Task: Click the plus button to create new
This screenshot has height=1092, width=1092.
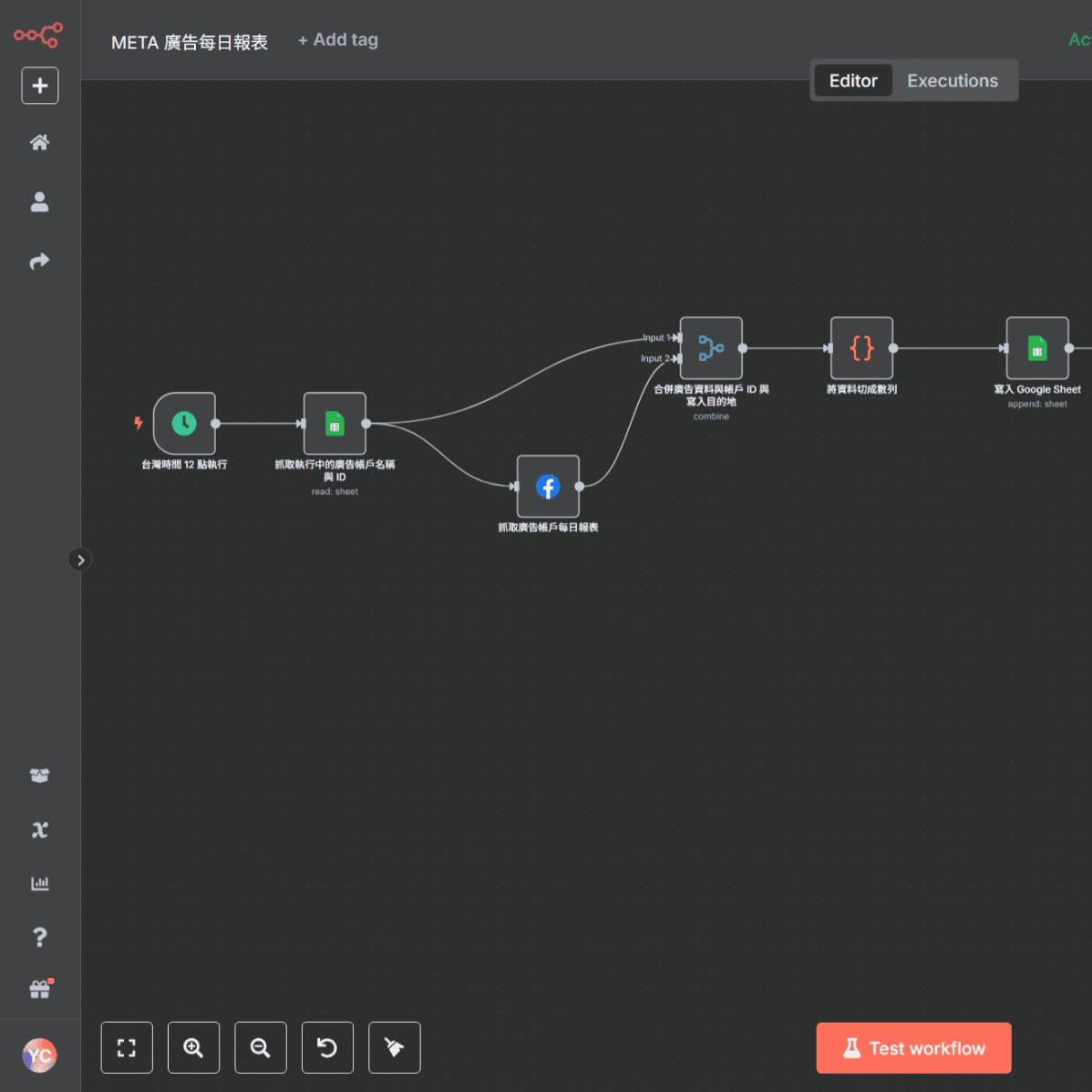Action: (x=40, y=86)
